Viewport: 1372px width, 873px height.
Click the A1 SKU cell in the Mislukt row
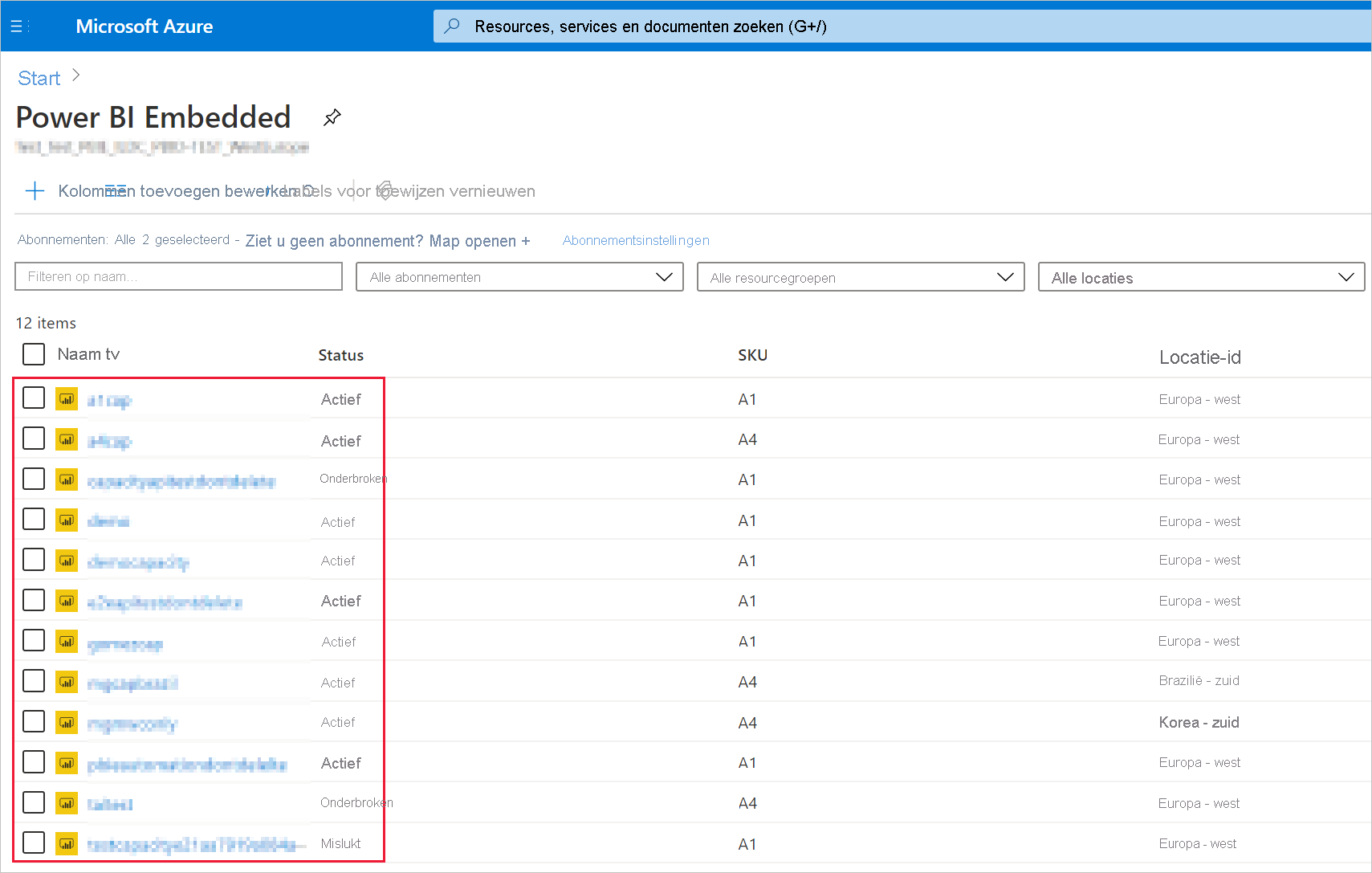pos(747,844)
